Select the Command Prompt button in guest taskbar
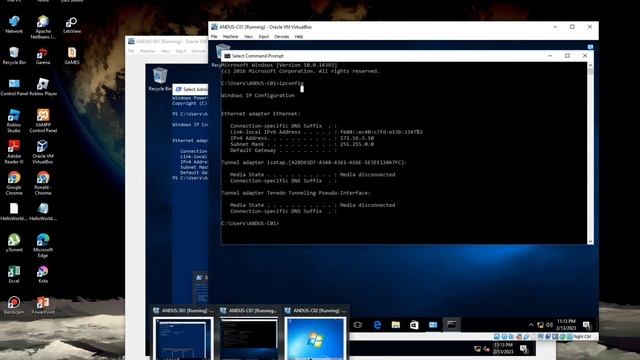The height and width of the screenshot is (360, 640). [451, 325]
